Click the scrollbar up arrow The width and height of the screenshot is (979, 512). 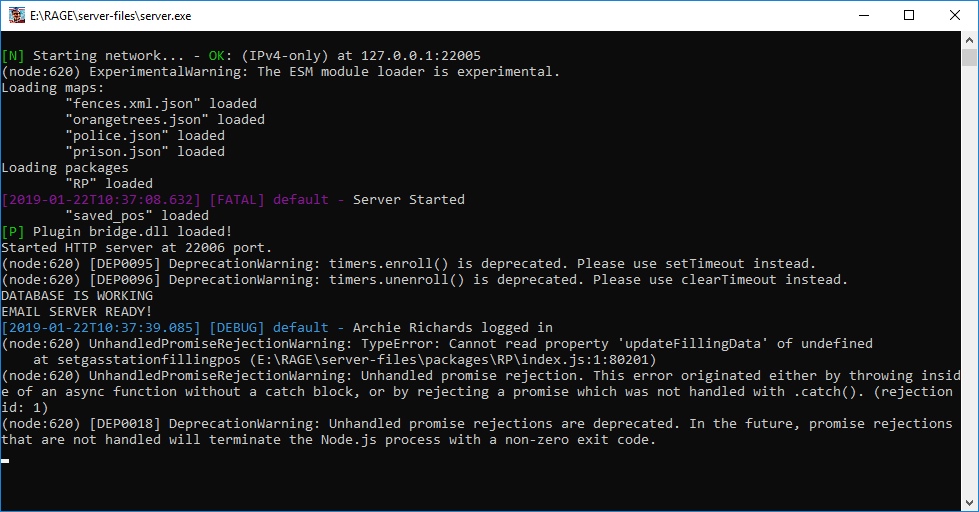click(970, 40)
